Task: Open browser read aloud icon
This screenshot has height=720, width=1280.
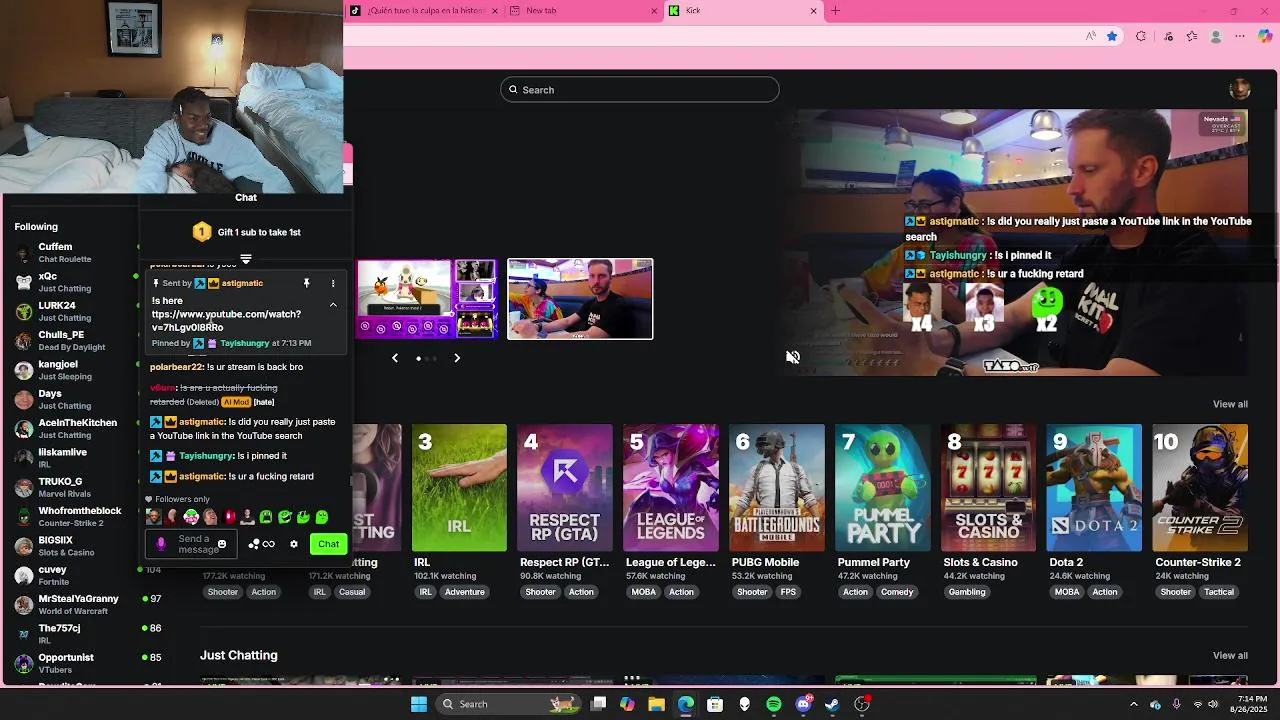Action: tap(1090, 37)
